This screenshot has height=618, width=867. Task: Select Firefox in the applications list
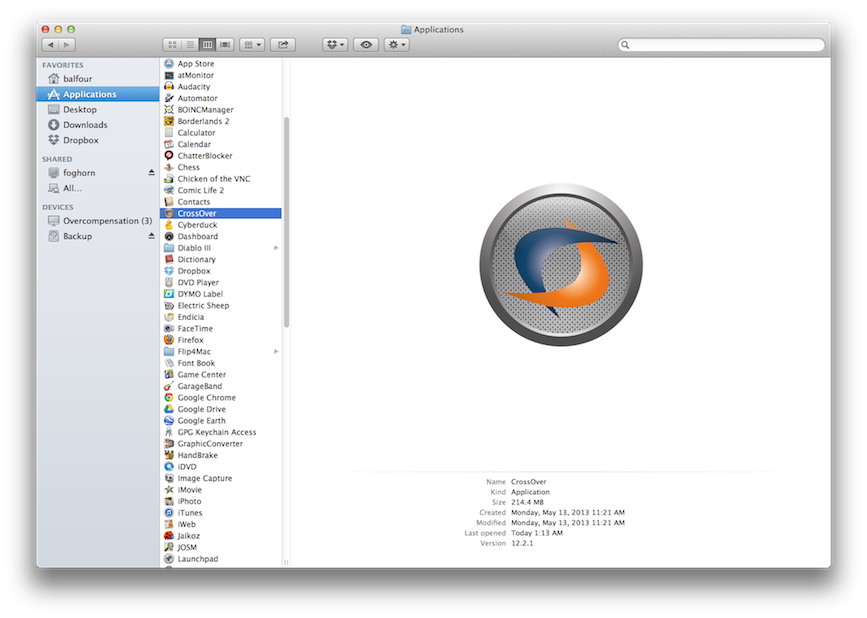[190, 340]
